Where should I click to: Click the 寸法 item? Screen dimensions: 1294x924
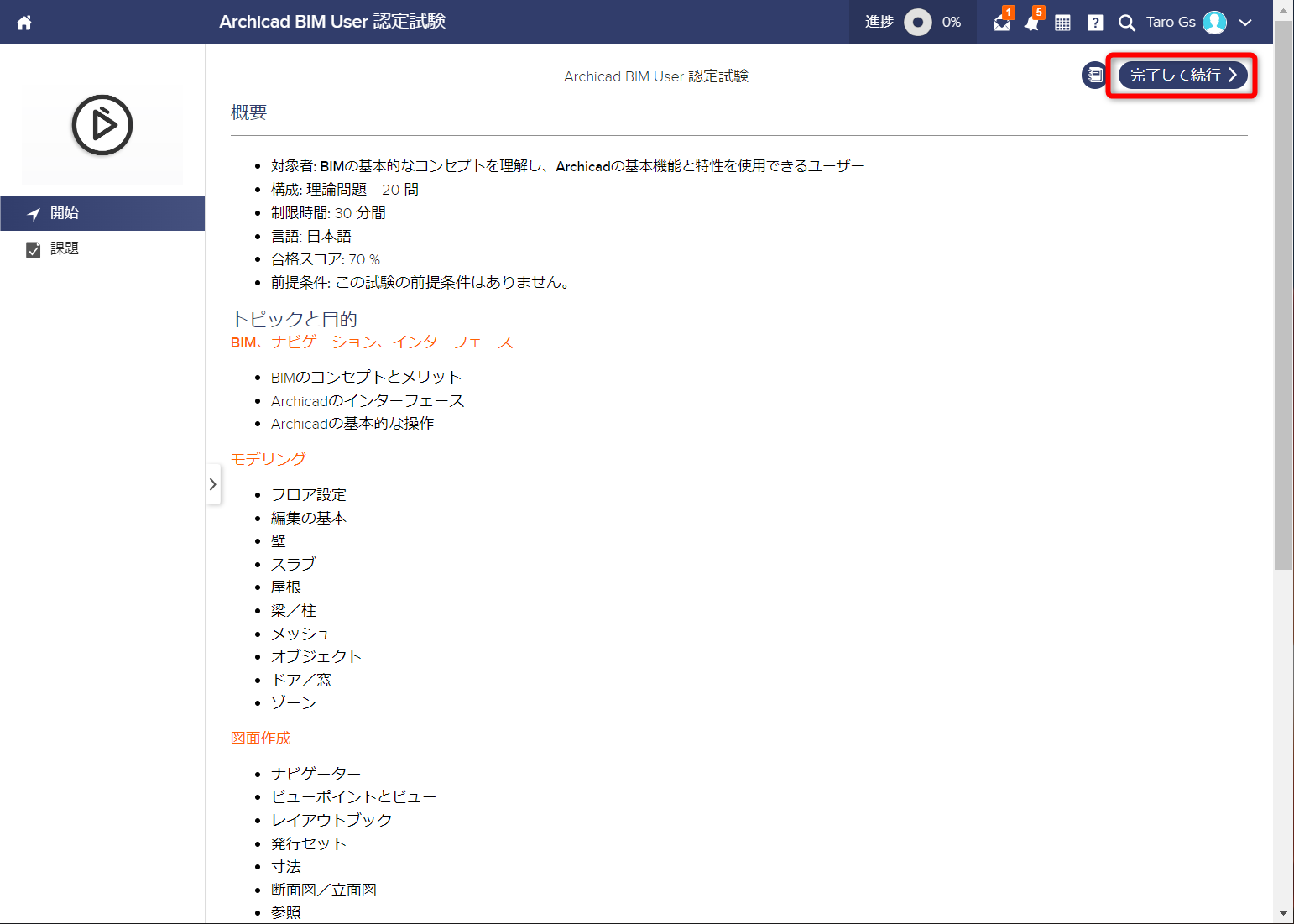(x=286, y=866)
